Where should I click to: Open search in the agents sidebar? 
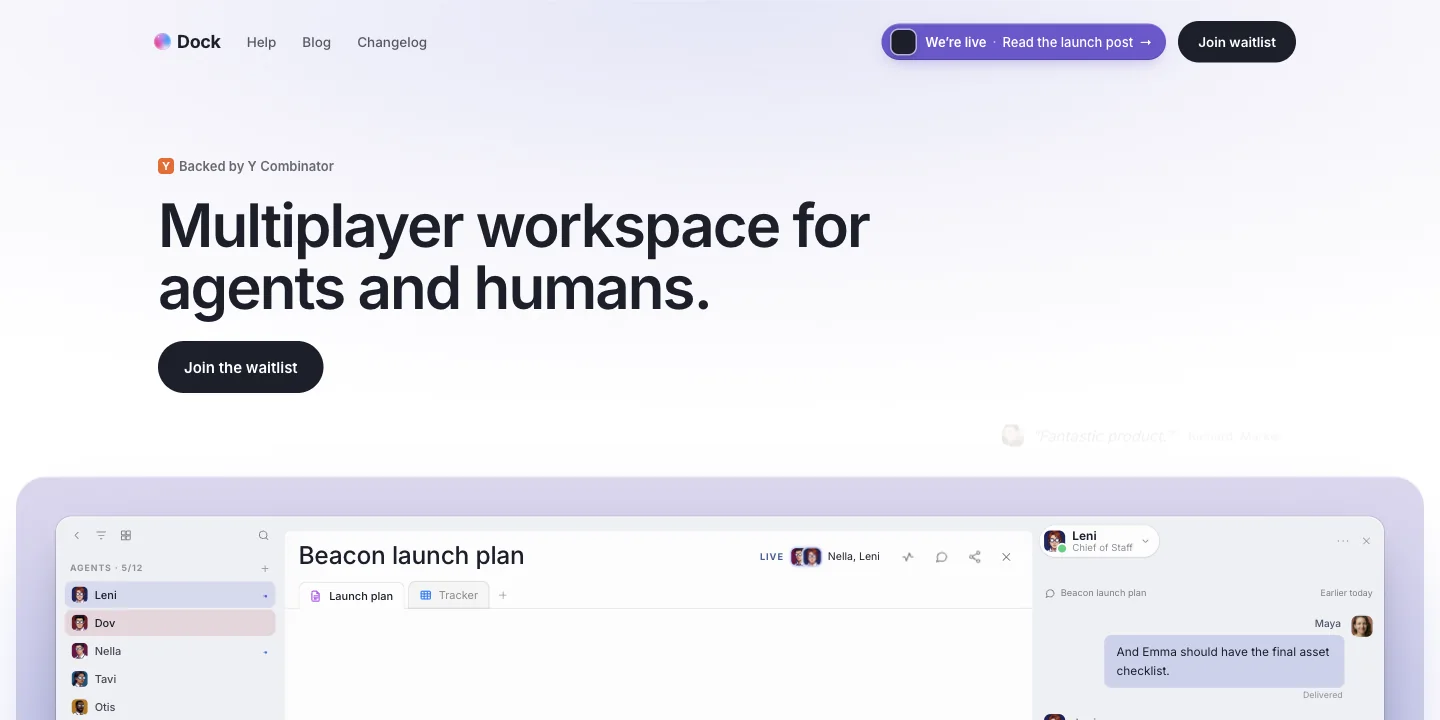[264, 536]
